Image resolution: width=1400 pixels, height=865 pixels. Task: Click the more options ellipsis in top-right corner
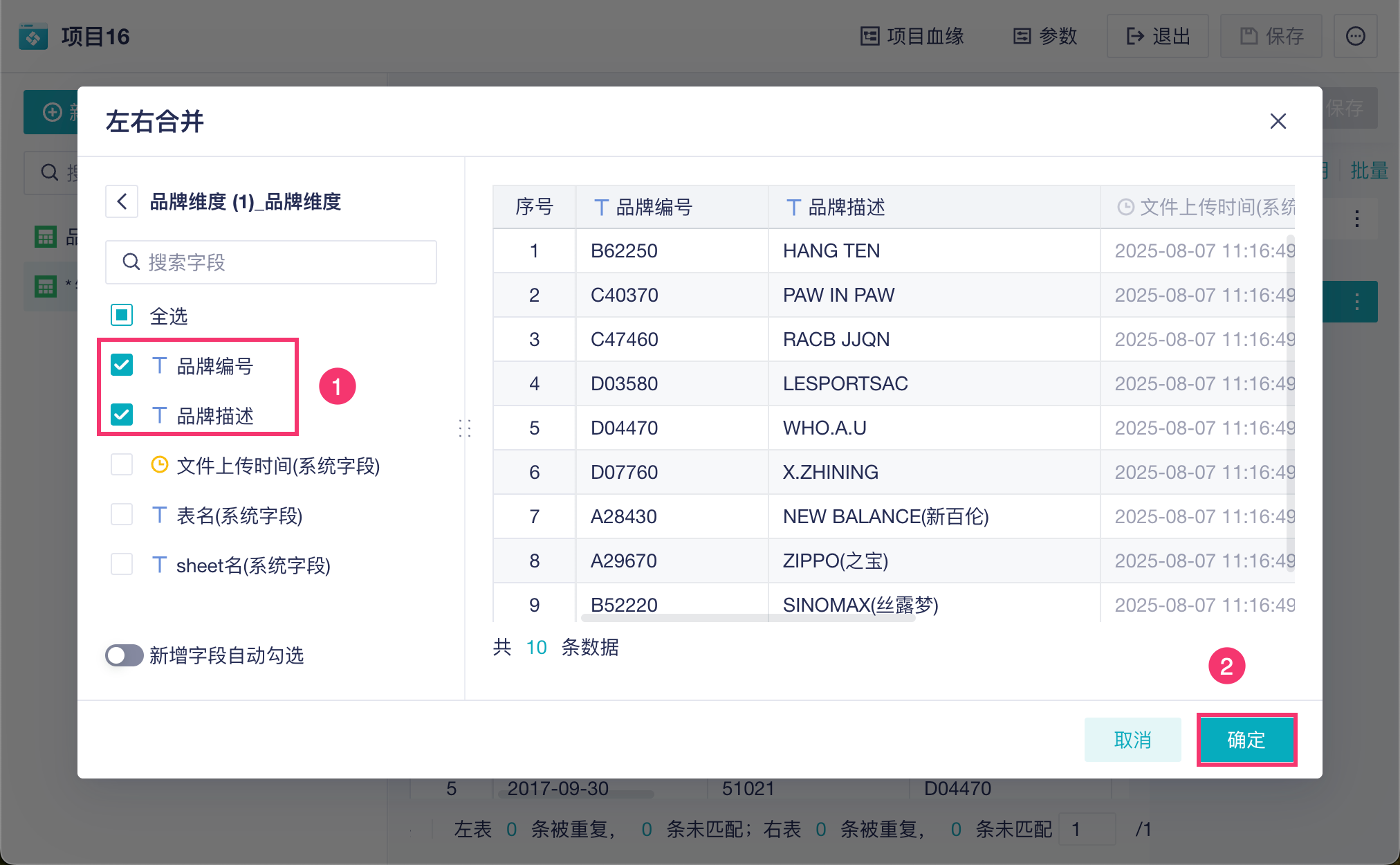1355,36
